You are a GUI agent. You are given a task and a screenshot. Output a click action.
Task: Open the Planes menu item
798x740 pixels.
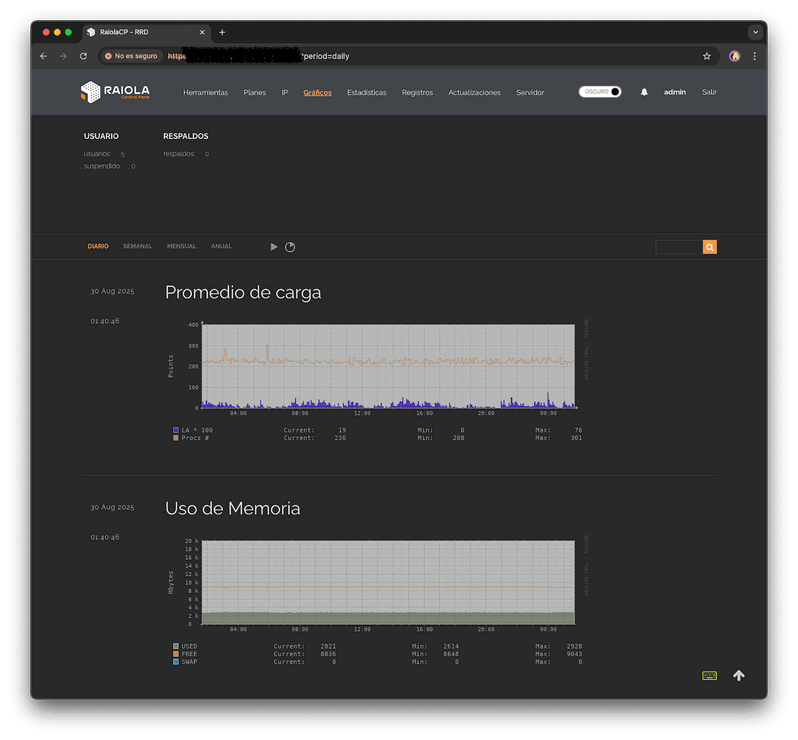(254, 93)
